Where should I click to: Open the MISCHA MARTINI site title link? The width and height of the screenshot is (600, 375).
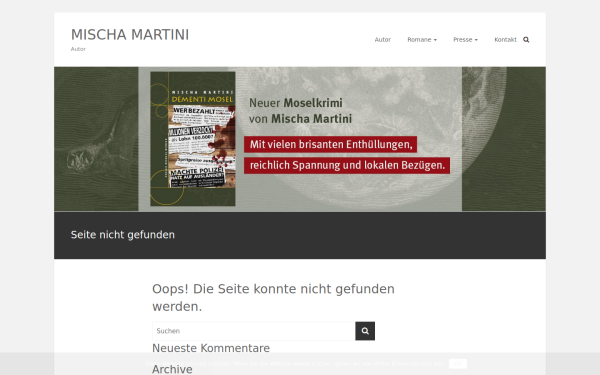pyautogui.click(x=130, y=35)
